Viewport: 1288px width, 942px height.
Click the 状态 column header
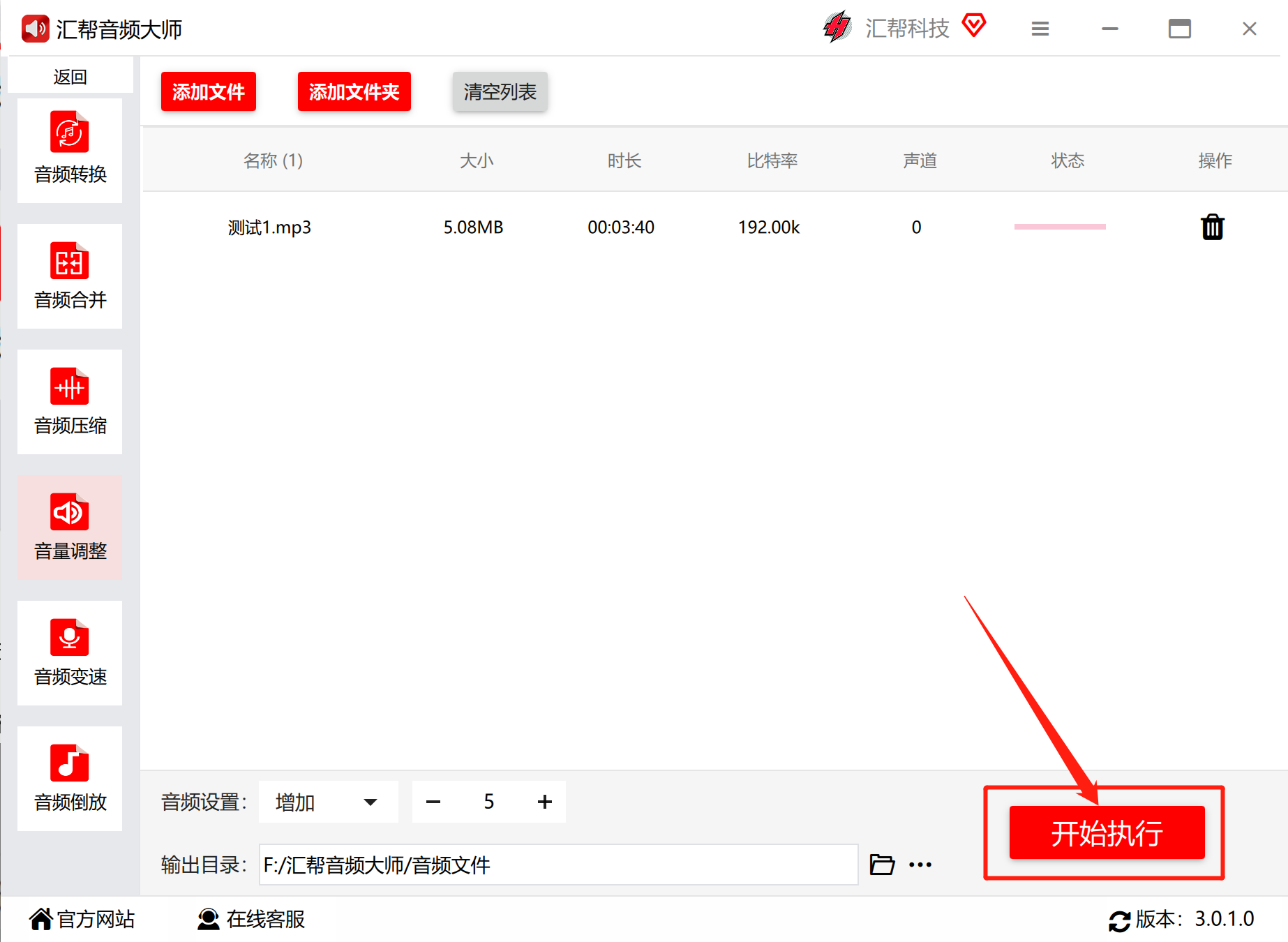[1068, 160]
